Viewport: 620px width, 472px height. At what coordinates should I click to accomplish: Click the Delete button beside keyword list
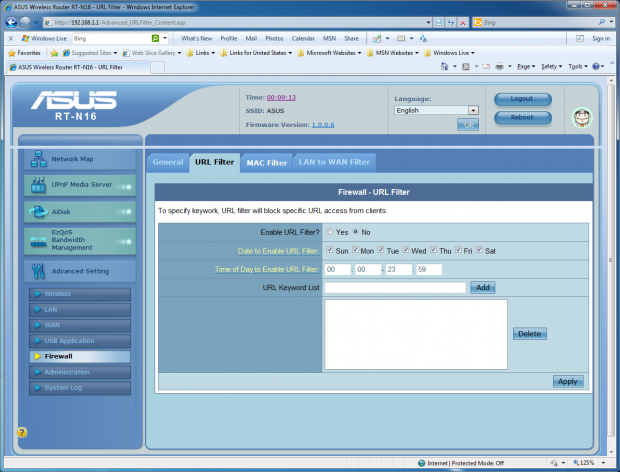(529, 334)
